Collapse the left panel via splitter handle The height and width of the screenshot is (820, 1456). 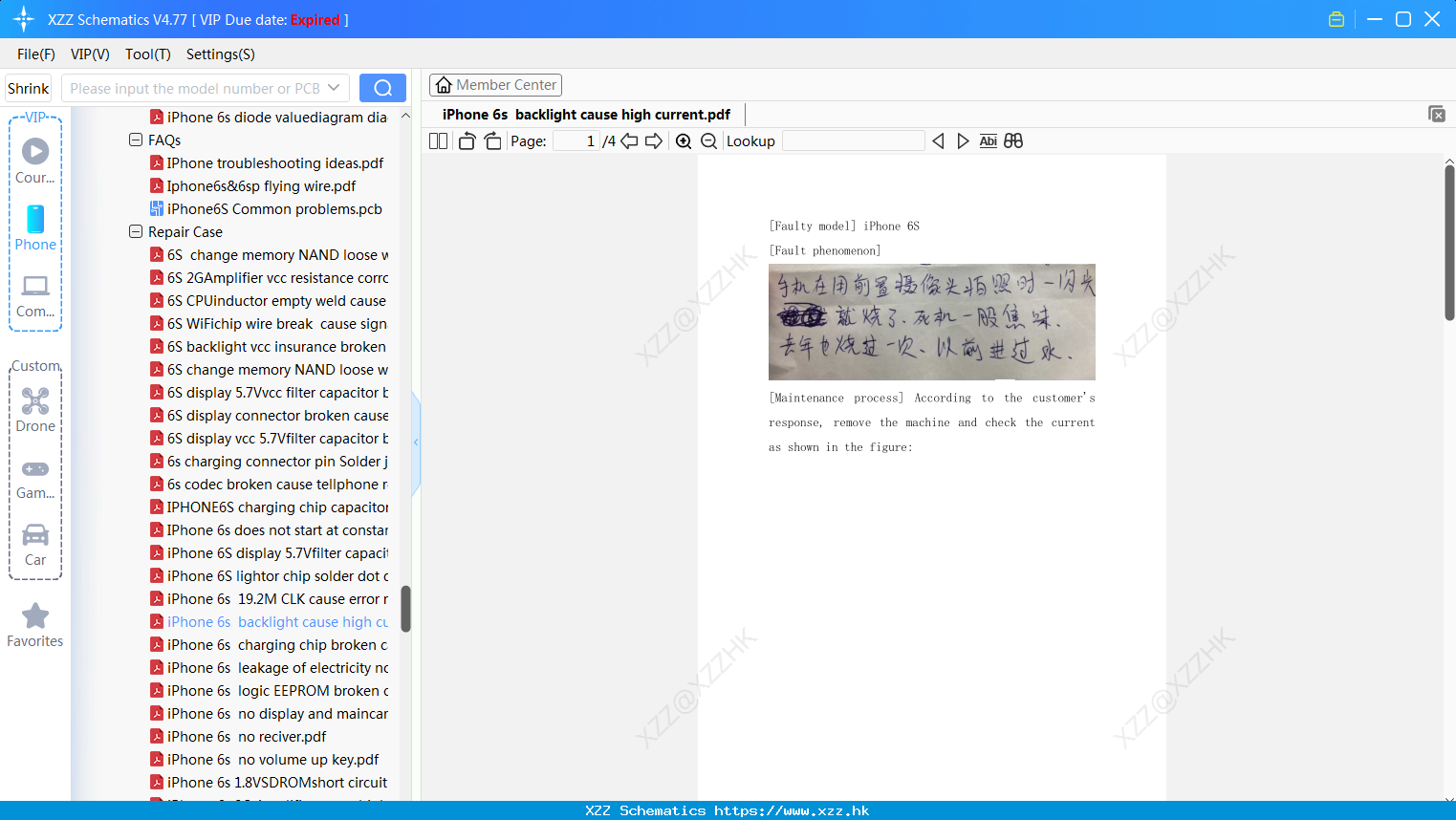(416, 442)
